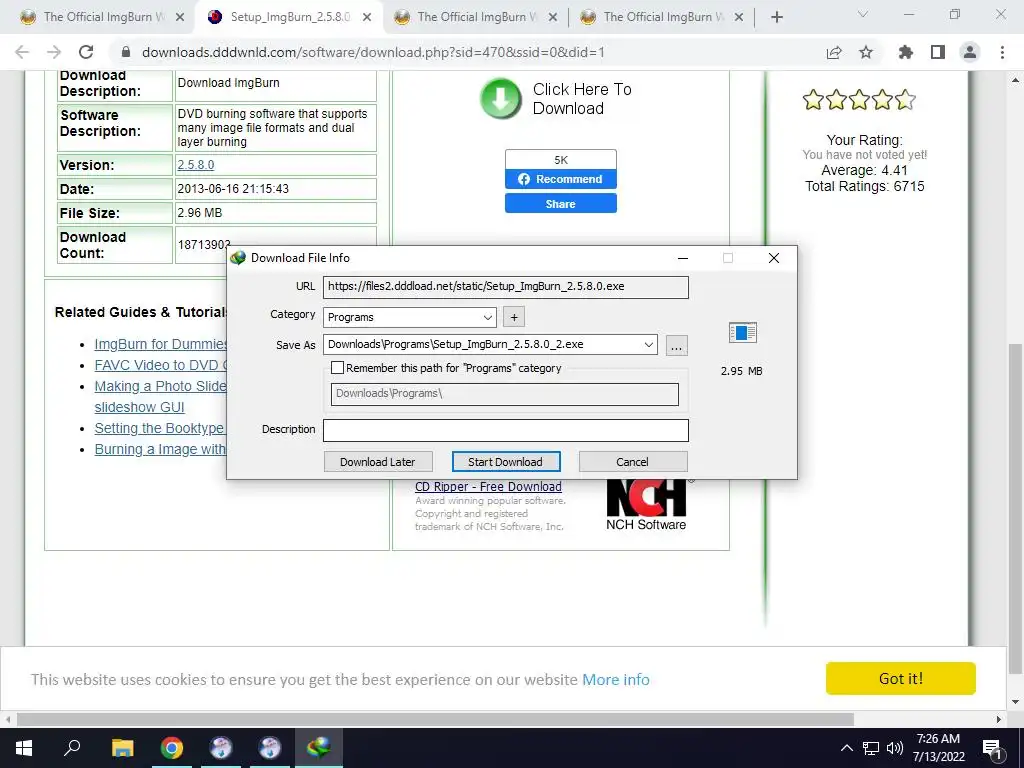
Task: Click the Facebook Recommend button
Action: (560, 179)
